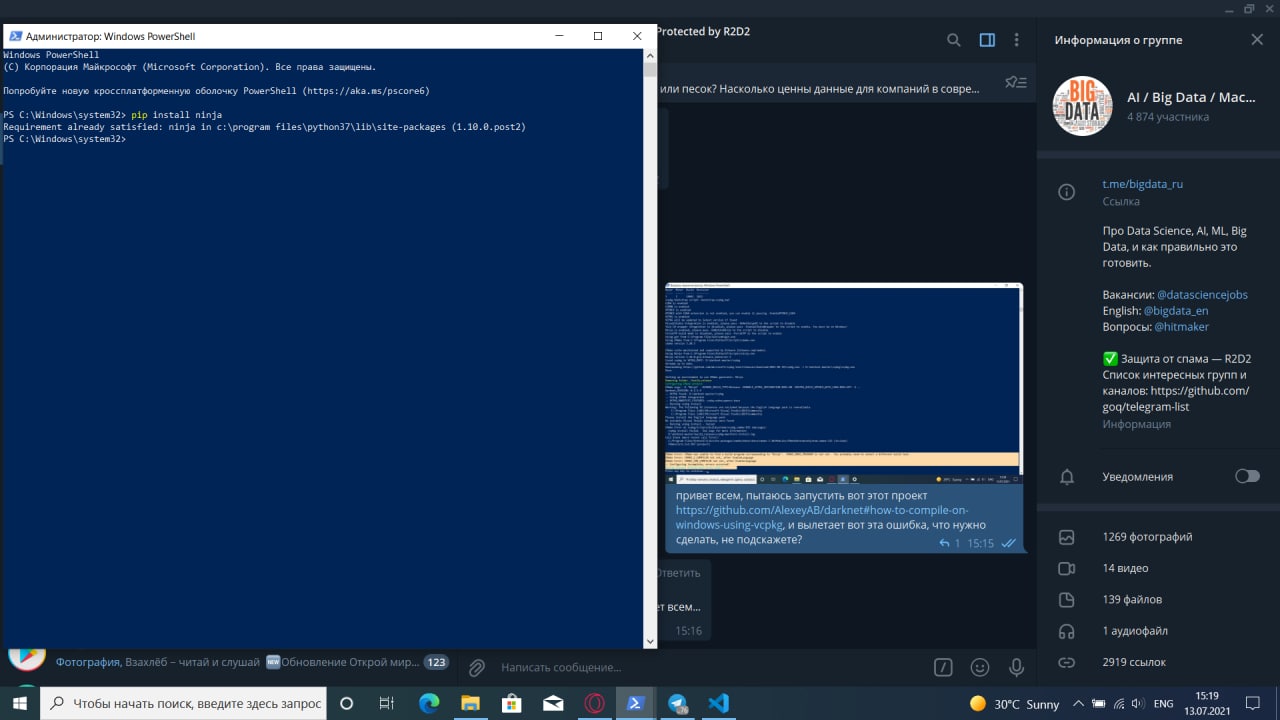Image resolution: width=1280 pixels, height=720 pixels.
Task: Search messages in the Telegram chat
Action: (x=954, y=40)
